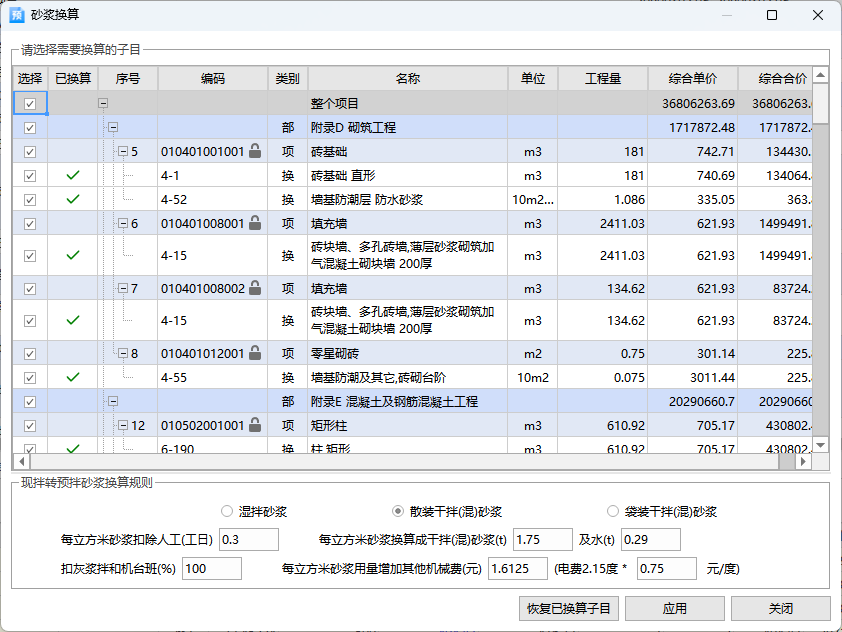842x632 pixels.
Task: Click lock icon beside code 010401012001
Action: point(255,353)
